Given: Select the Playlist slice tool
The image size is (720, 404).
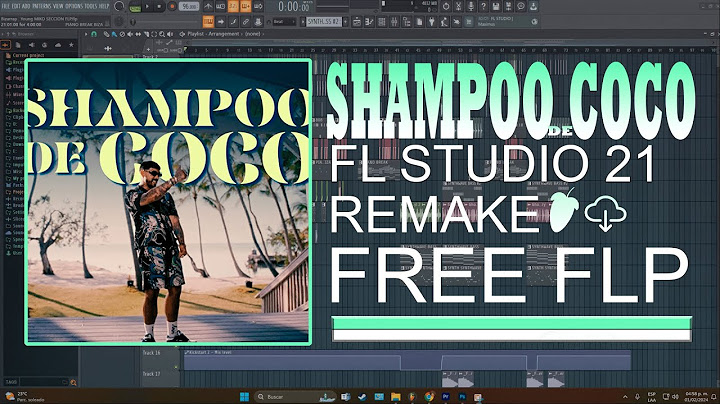Looking at the screenshot, I should (146, 34).
